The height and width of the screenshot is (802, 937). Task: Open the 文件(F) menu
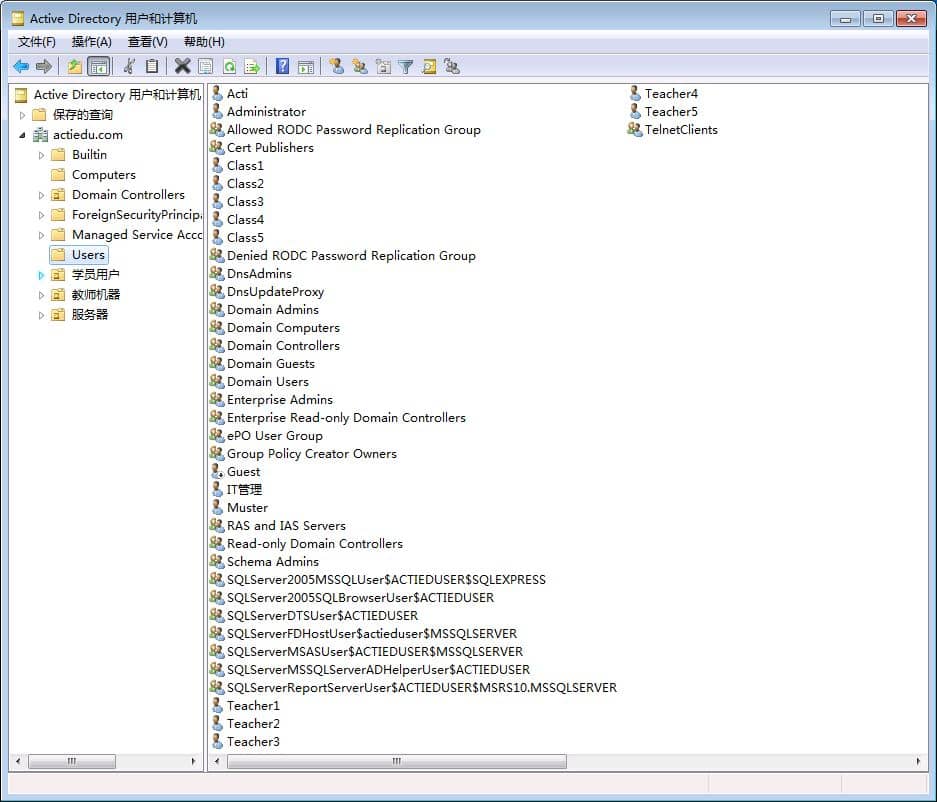[x=36, y=42]
